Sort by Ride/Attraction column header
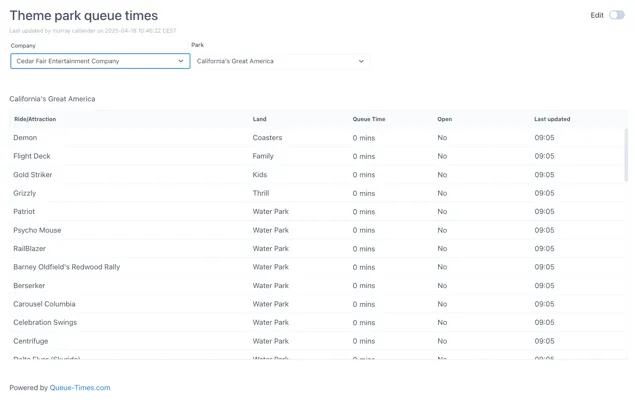Image resolution: width=635 pixels, height=400 pixels. point(35,119)
